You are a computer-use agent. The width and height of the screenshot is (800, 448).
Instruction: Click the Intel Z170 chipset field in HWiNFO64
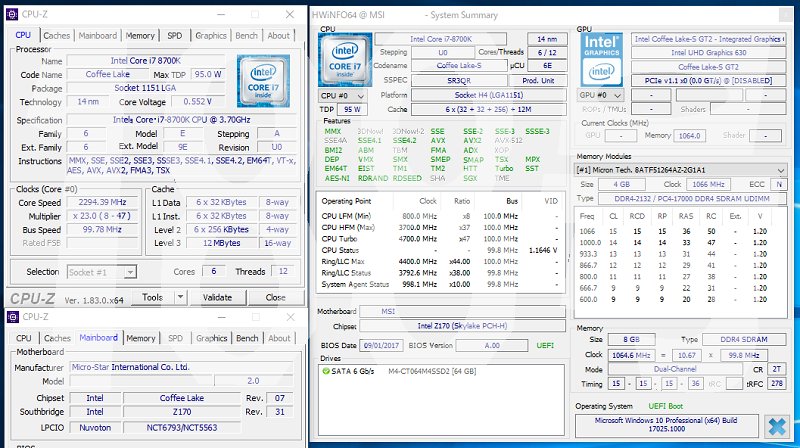pyautogui.click(x=462, y=326)
